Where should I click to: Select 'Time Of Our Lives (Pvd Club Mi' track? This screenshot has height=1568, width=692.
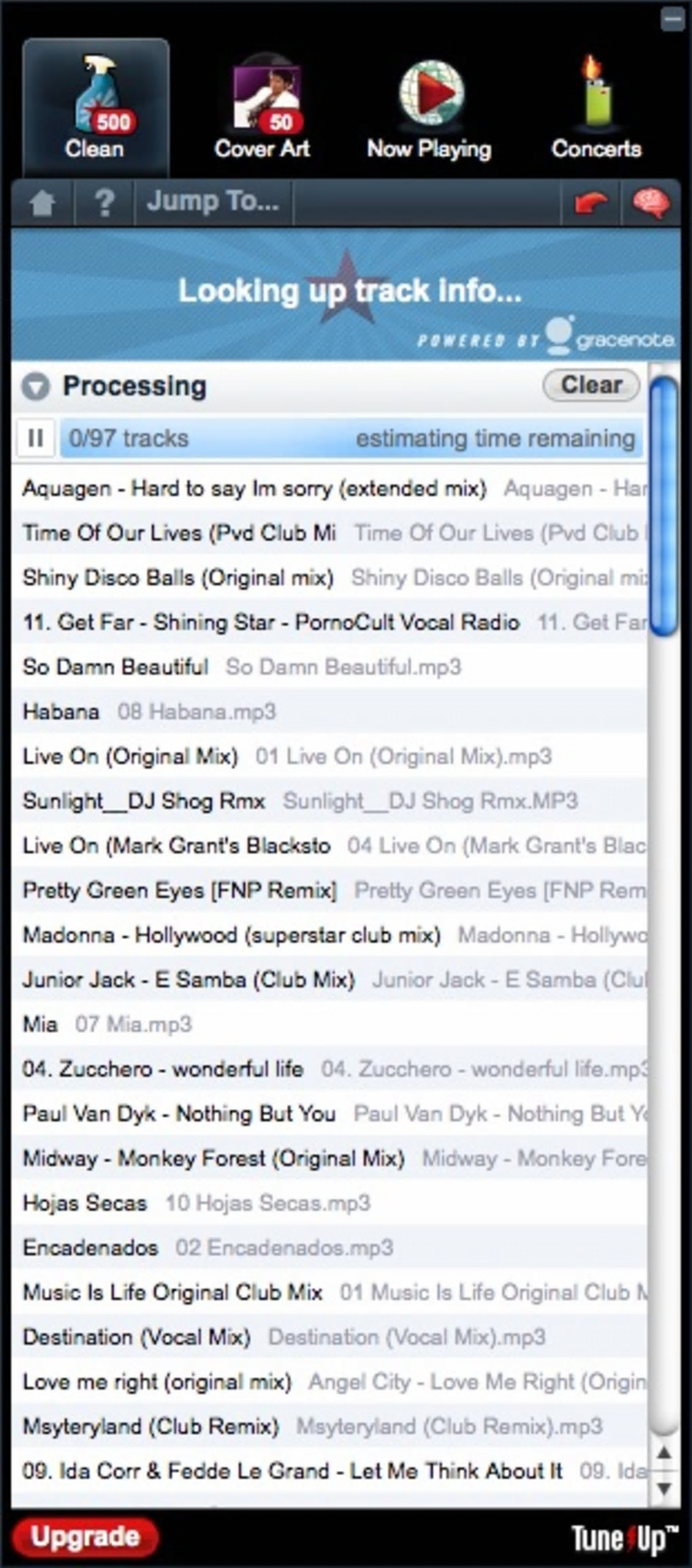329,533
